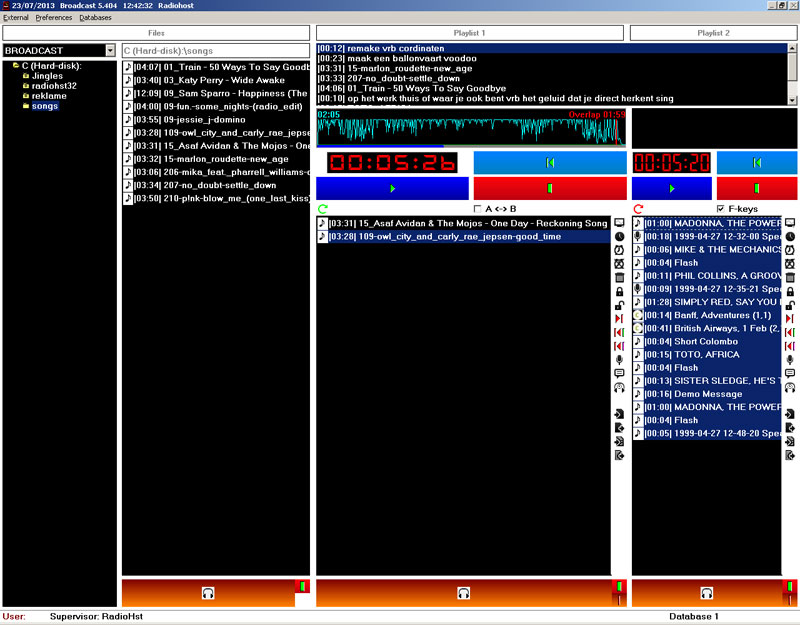Click the Playlist 1 header button

pyautogui.click(x=470, y=33)
